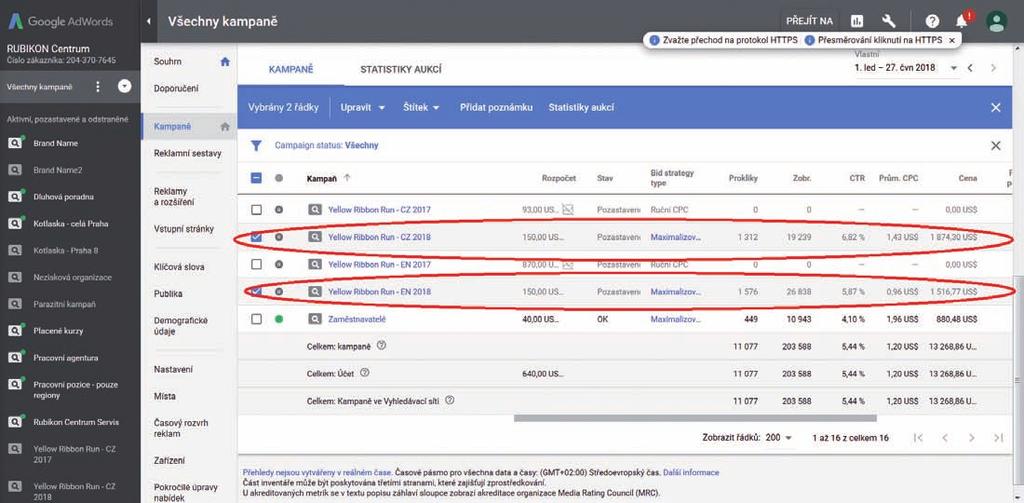Image resolution: width=1024 pixels, height=503 pixels.
Task: Collapse the sidebar with the arrow icon
Action: coord(148,22)
